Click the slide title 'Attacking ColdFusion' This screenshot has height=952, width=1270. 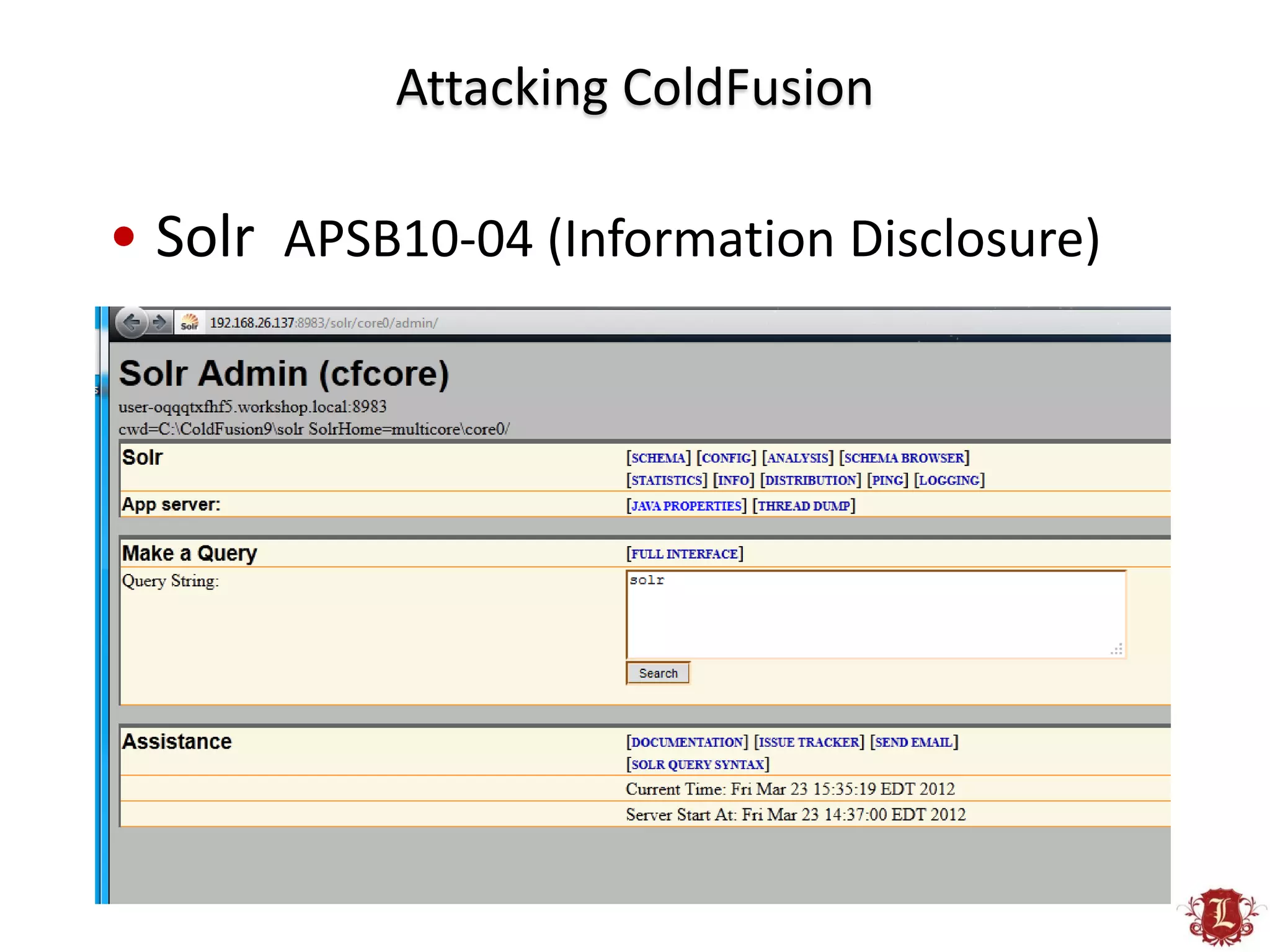tap(634, 88)
